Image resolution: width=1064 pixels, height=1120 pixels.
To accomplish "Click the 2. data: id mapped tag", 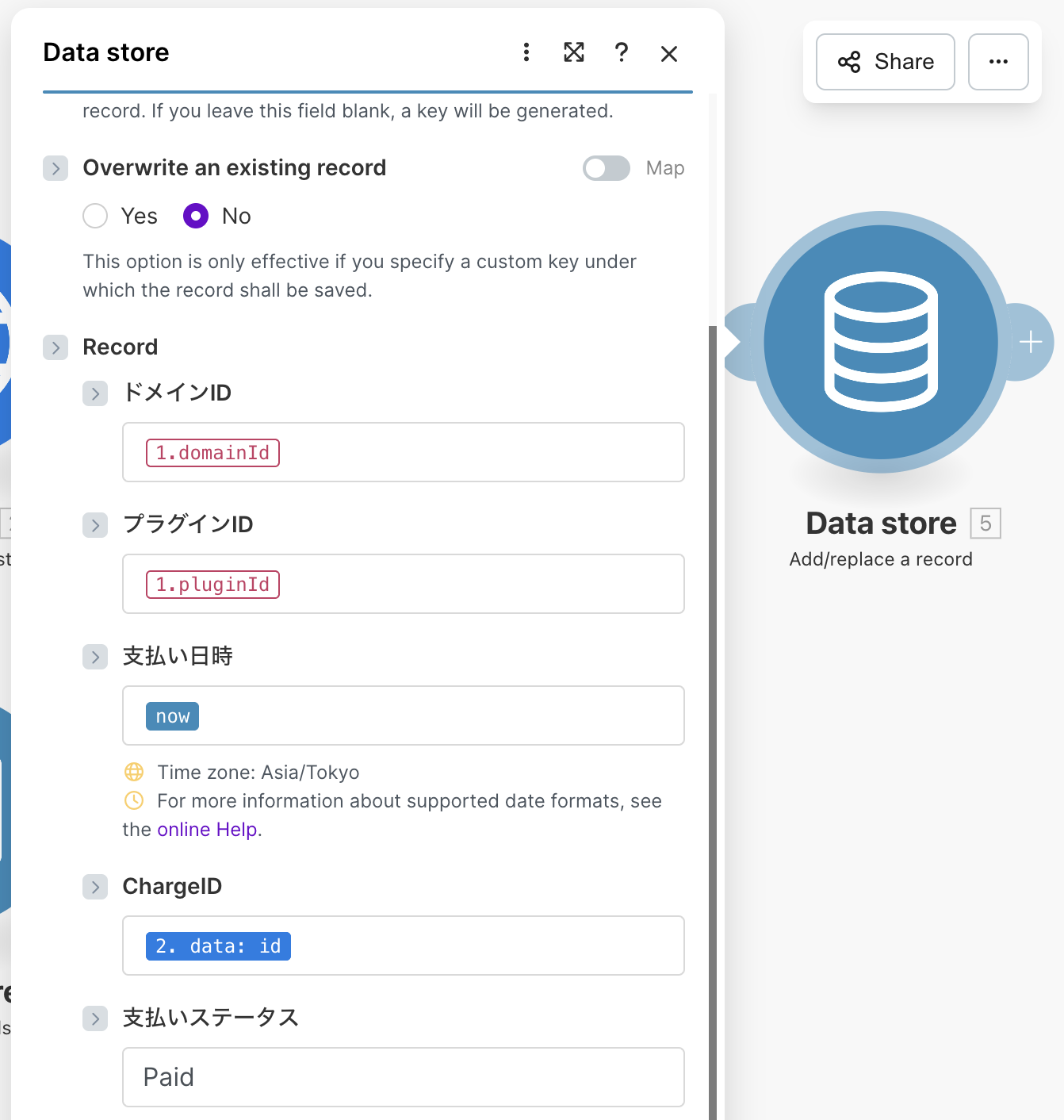I will tap(218, 946).
